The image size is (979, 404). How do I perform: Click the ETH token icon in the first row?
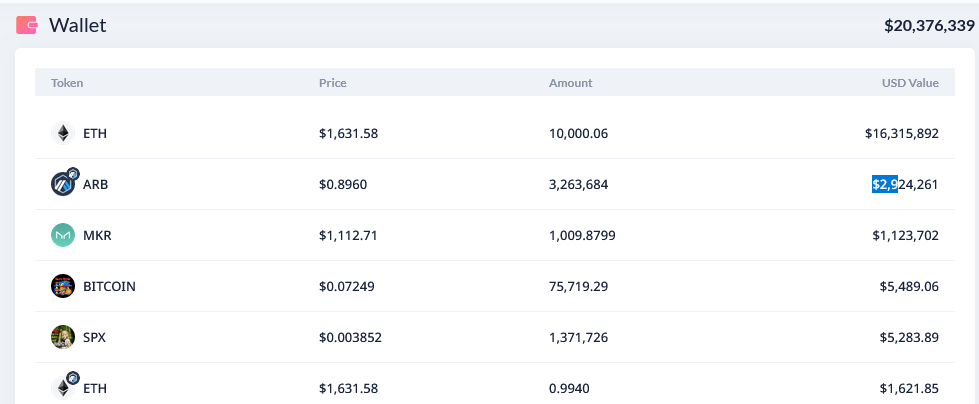pyautogui.click(x=63, y=133)
